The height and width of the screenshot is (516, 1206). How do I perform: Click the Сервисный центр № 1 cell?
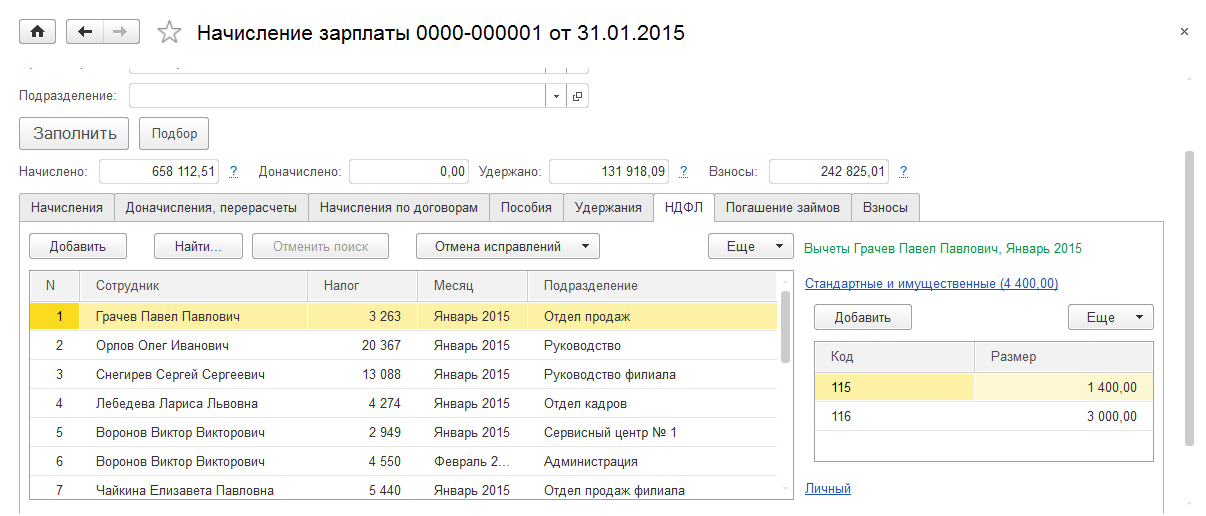[x=651, y=432]
